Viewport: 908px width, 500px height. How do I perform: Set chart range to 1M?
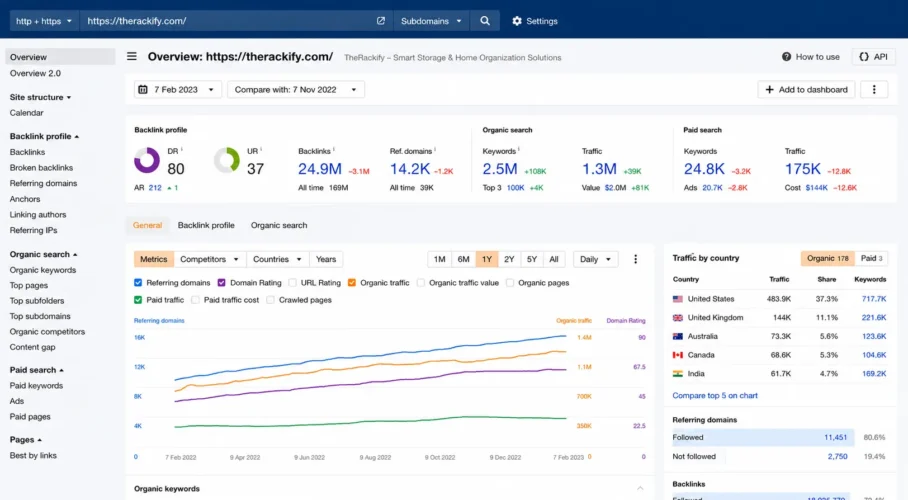(440, 259)
